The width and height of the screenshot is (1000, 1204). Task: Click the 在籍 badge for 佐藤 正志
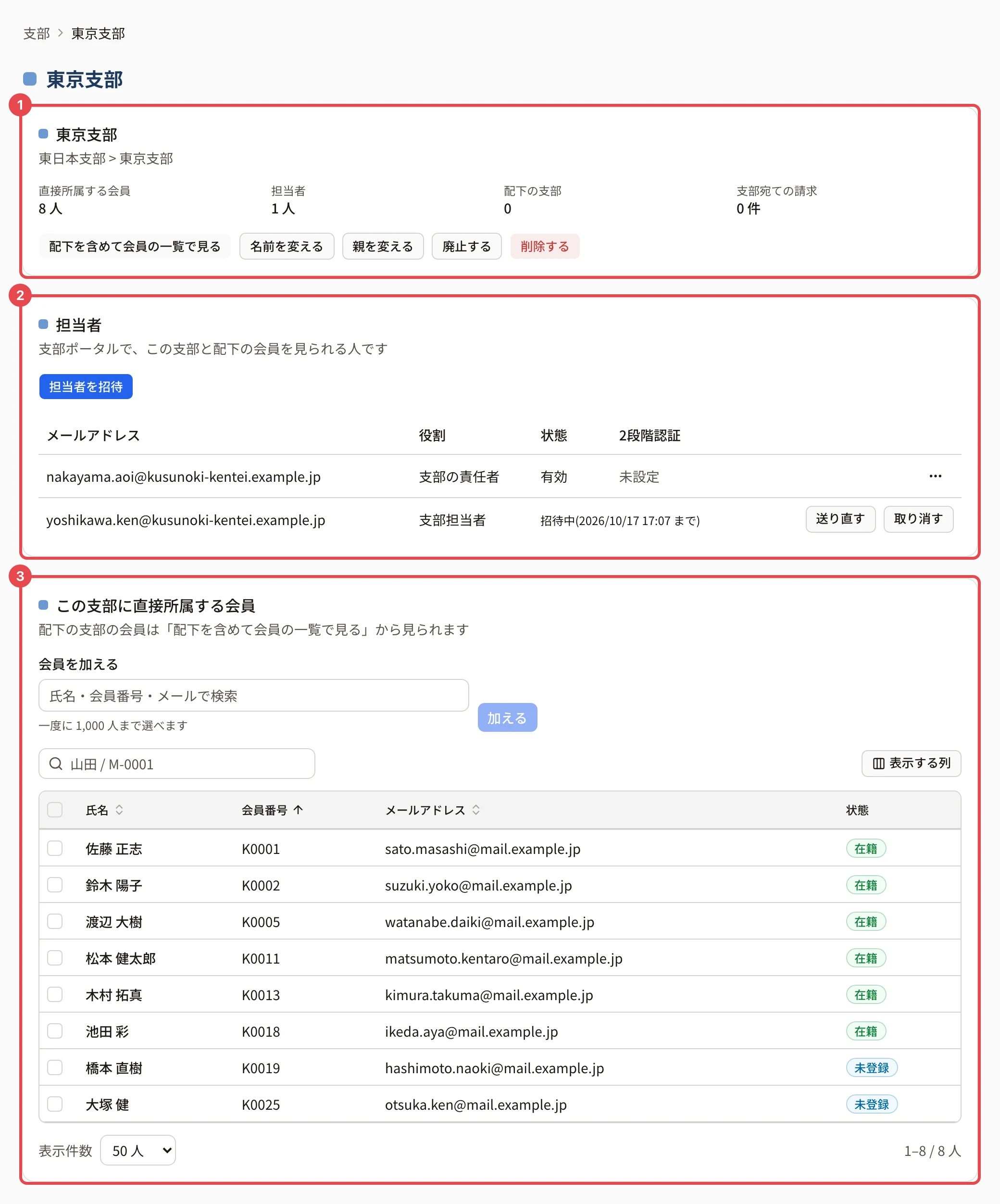click(x=866, y=848)
